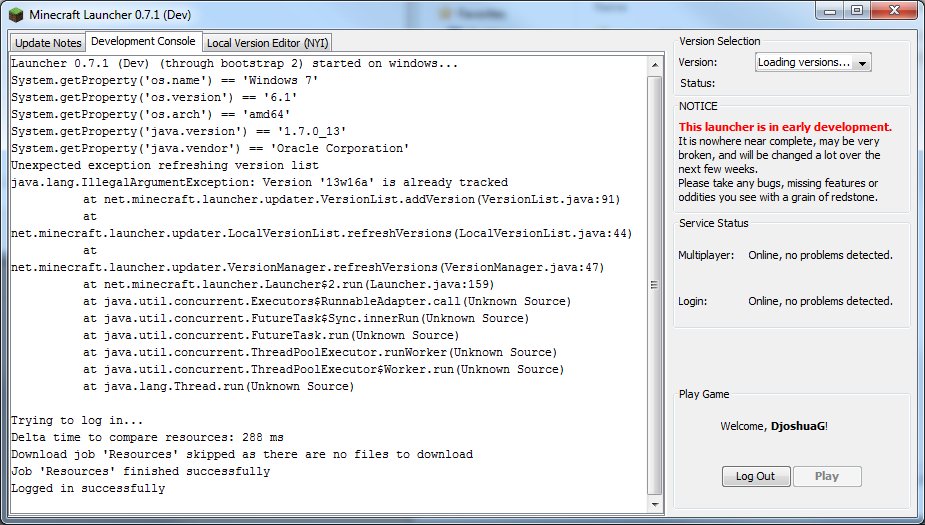Click Multiplayer status 'Online, no problems detected.'
925x525 pixels.
[x=821, y=255]
